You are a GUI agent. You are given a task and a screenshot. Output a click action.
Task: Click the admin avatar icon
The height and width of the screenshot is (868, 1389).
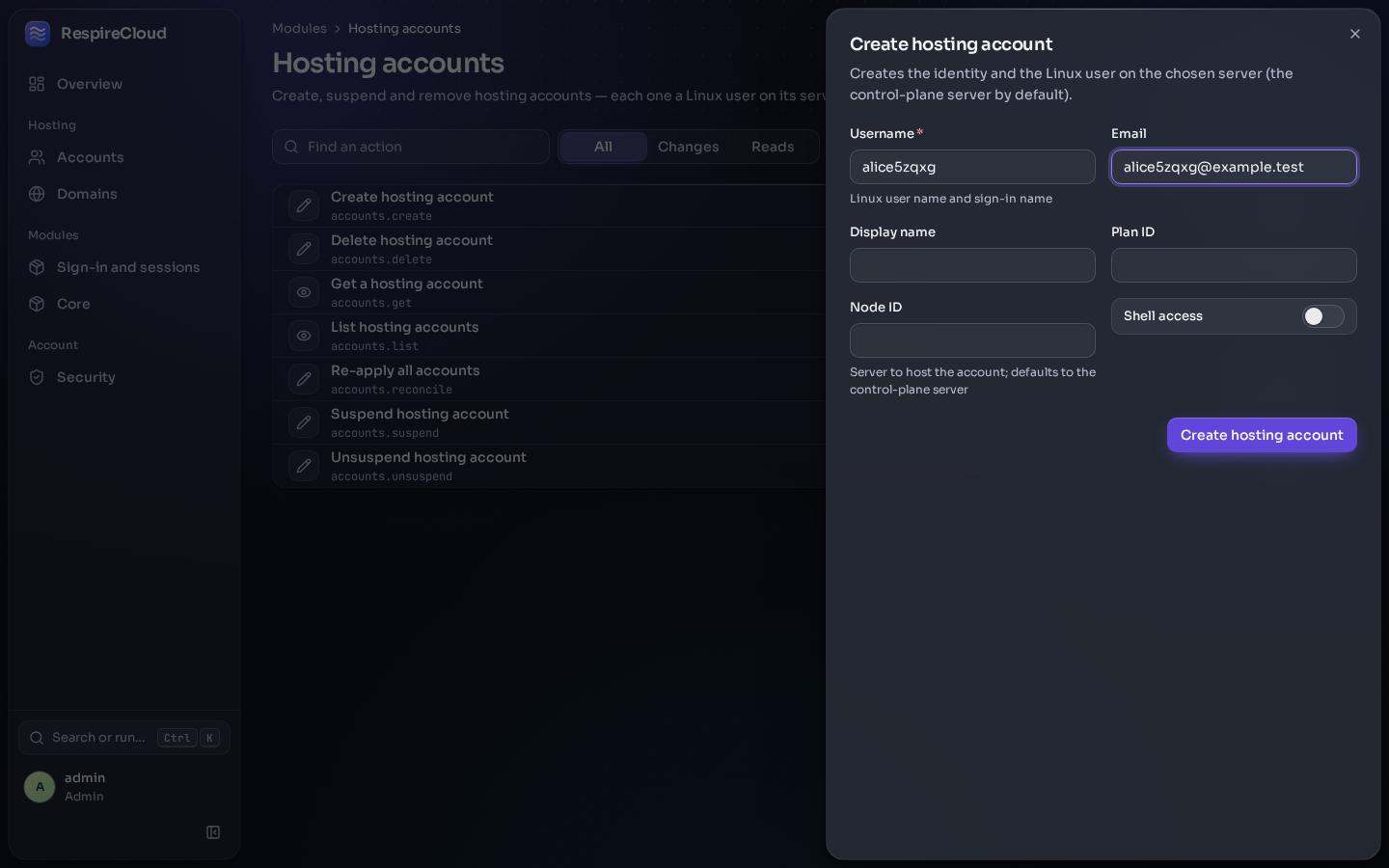coord(40,787)
